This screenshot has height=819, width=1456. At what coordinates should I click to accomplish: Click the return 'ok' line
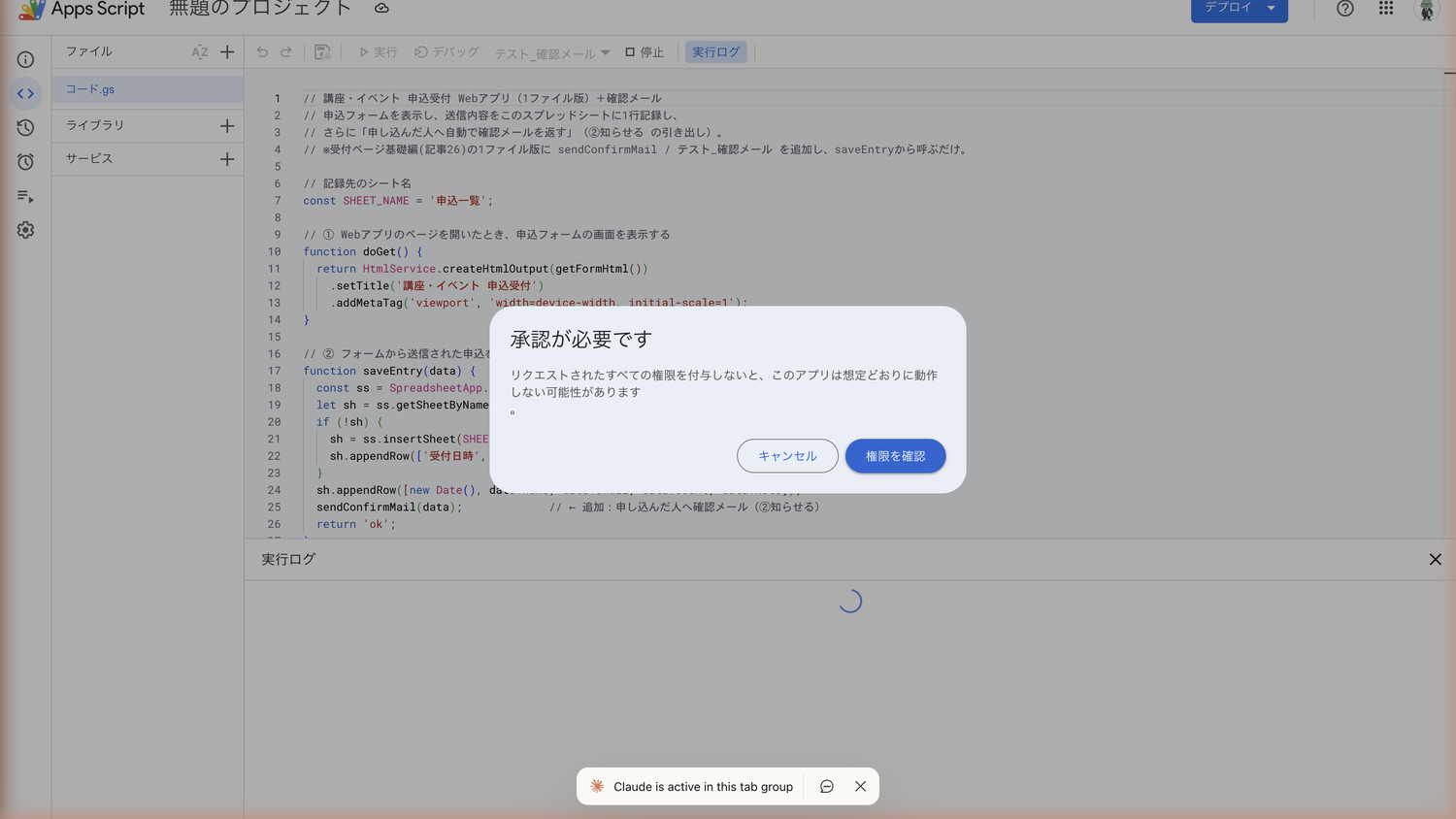(356, 524)
